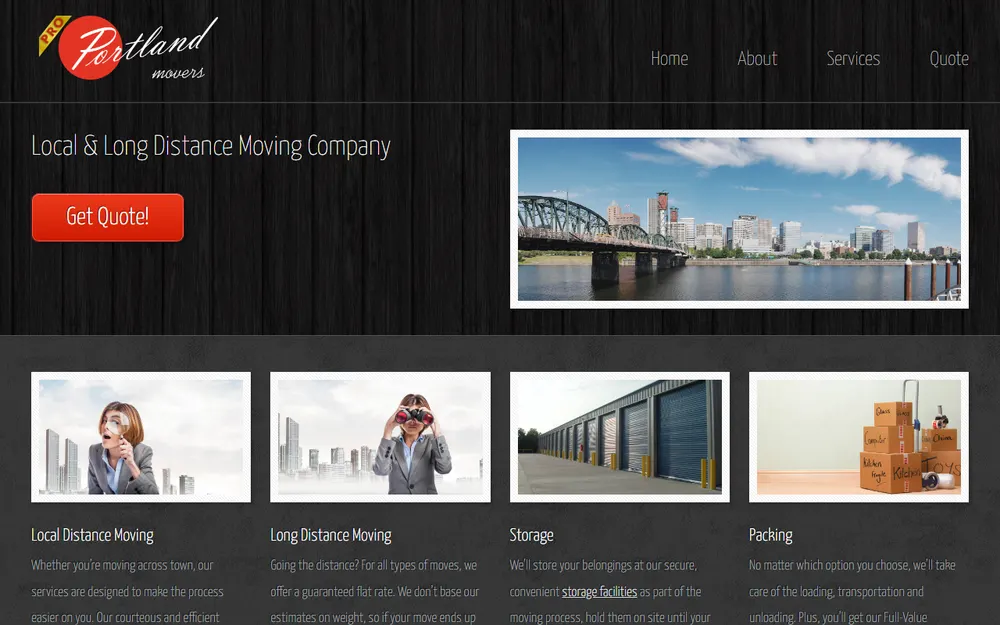The width and height of the screenshot is (1000, 625).
Task: Open the Portland skyline bridge photo
Action: (x=739, y=219)
